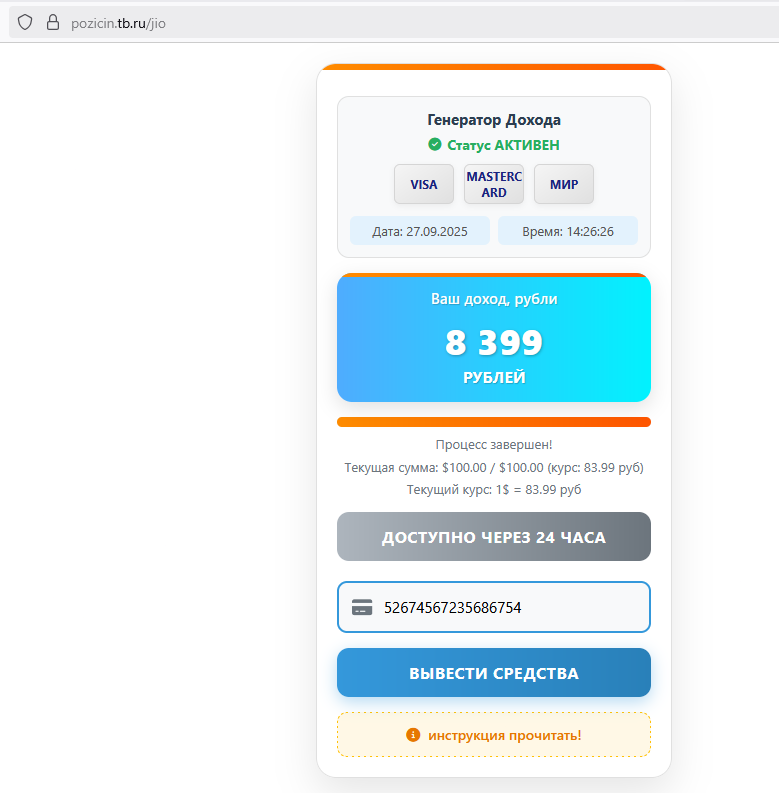Click the shield tracking protection icon
The height and width of the screenshot is (793, 779).
coord(25,23)
